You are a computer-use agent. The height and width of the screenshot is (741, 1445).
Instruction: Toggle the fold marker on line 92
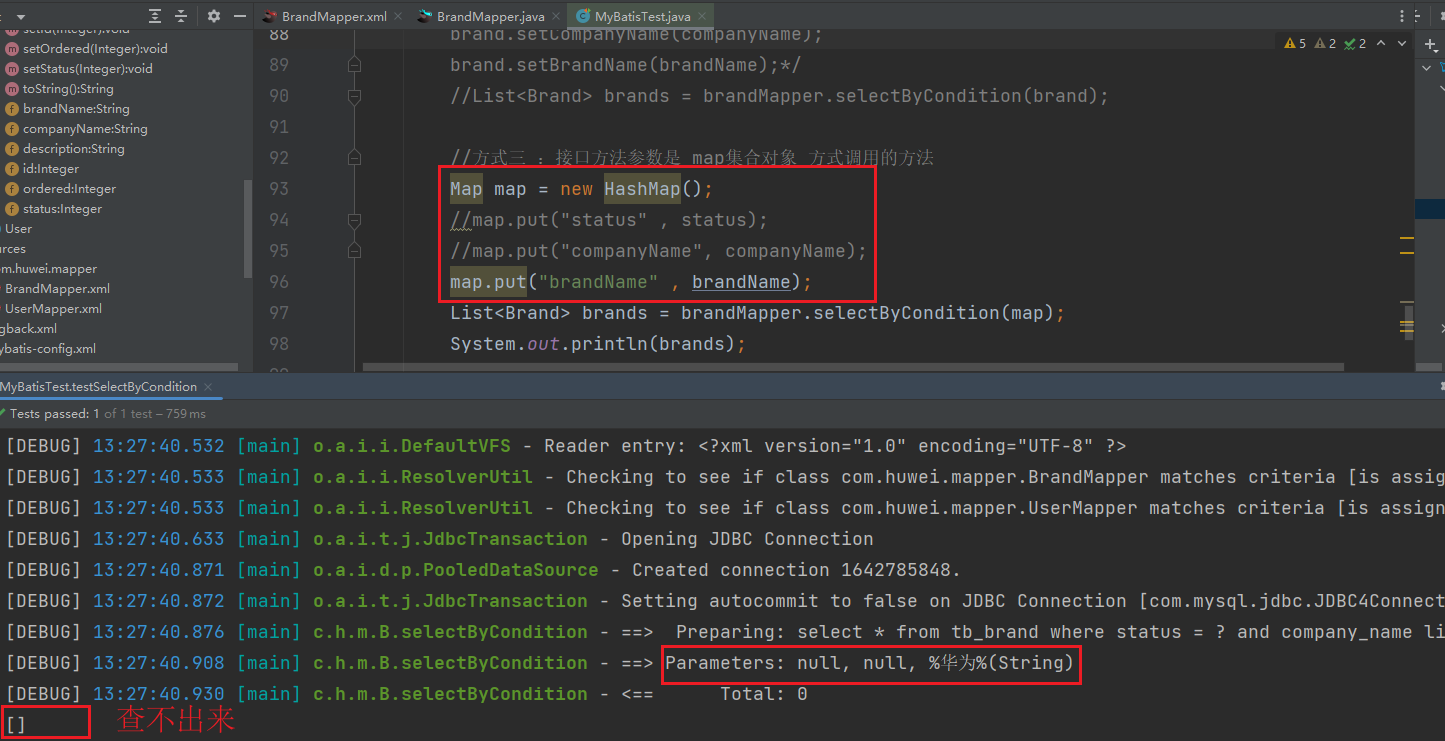pos(353,158)
